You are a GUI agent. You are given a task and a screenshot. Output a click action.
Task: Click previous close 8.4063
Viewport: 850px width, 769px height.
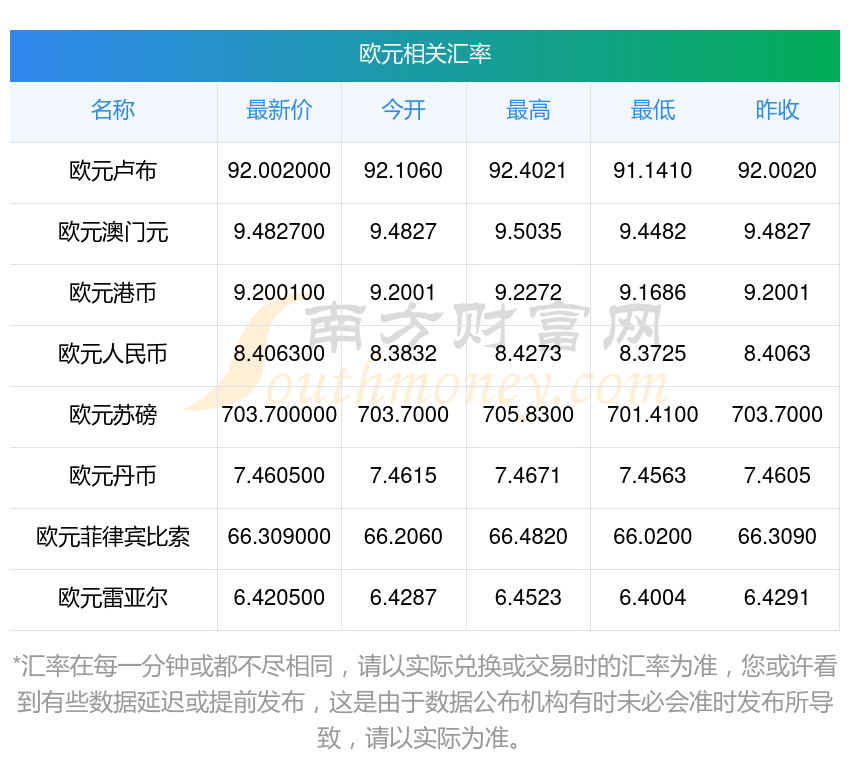[x=777, y=354]
